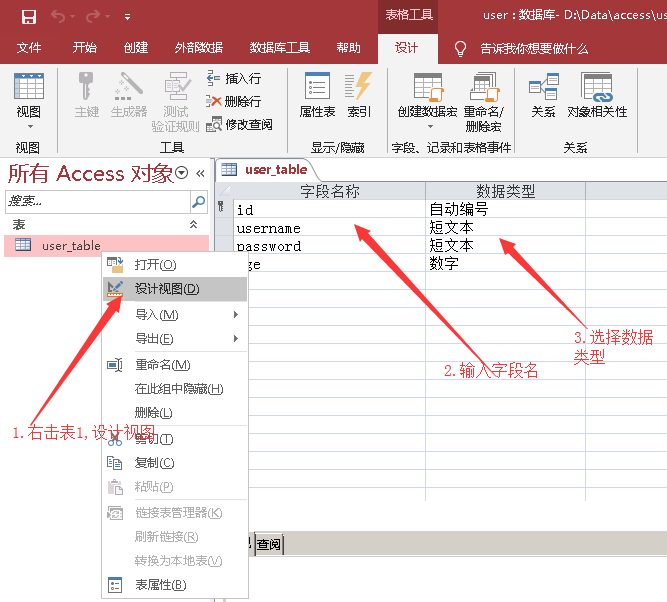
Task: Choose 删除(L) from context menu
Action: coord(175,412)
